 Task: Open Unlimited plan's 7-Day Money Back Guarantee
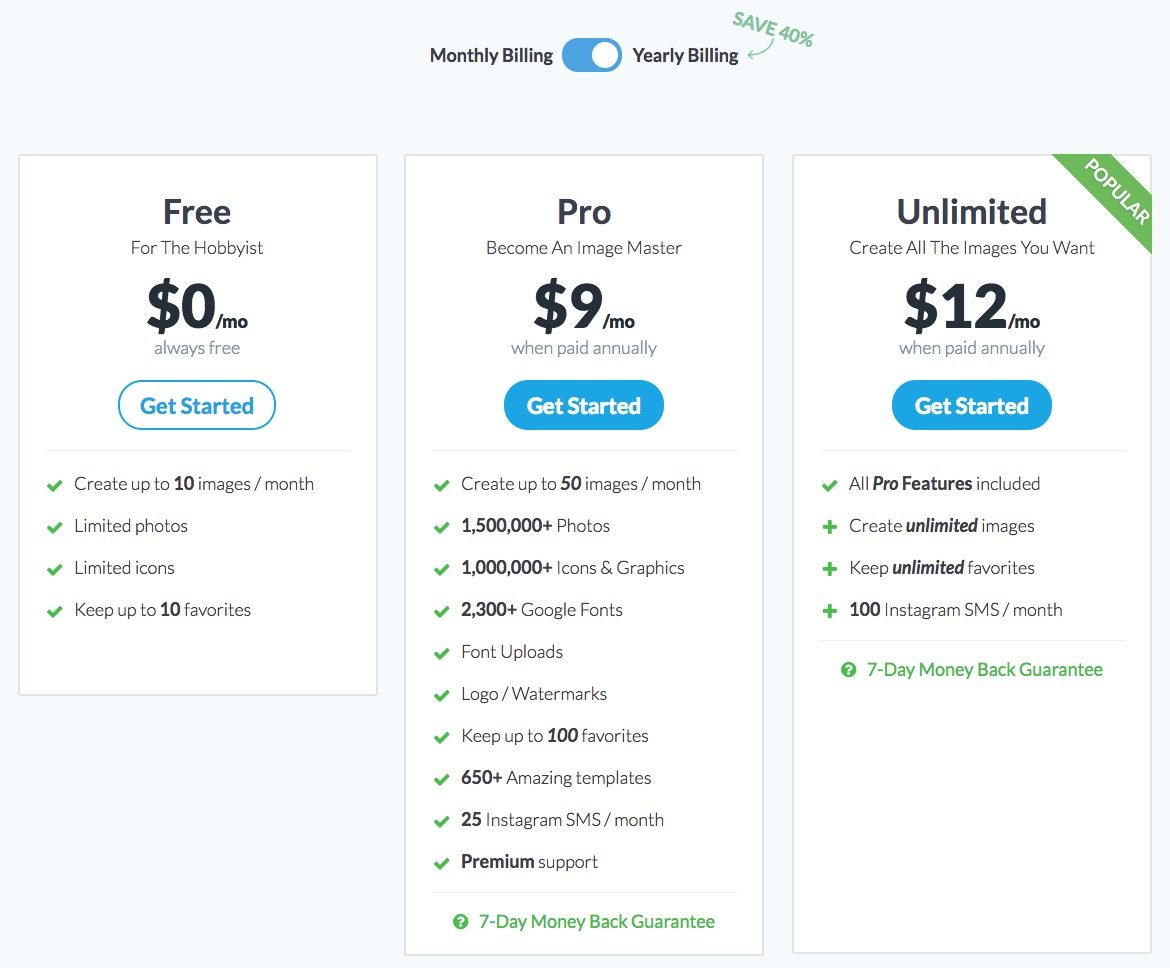click(x=984, y=670)
